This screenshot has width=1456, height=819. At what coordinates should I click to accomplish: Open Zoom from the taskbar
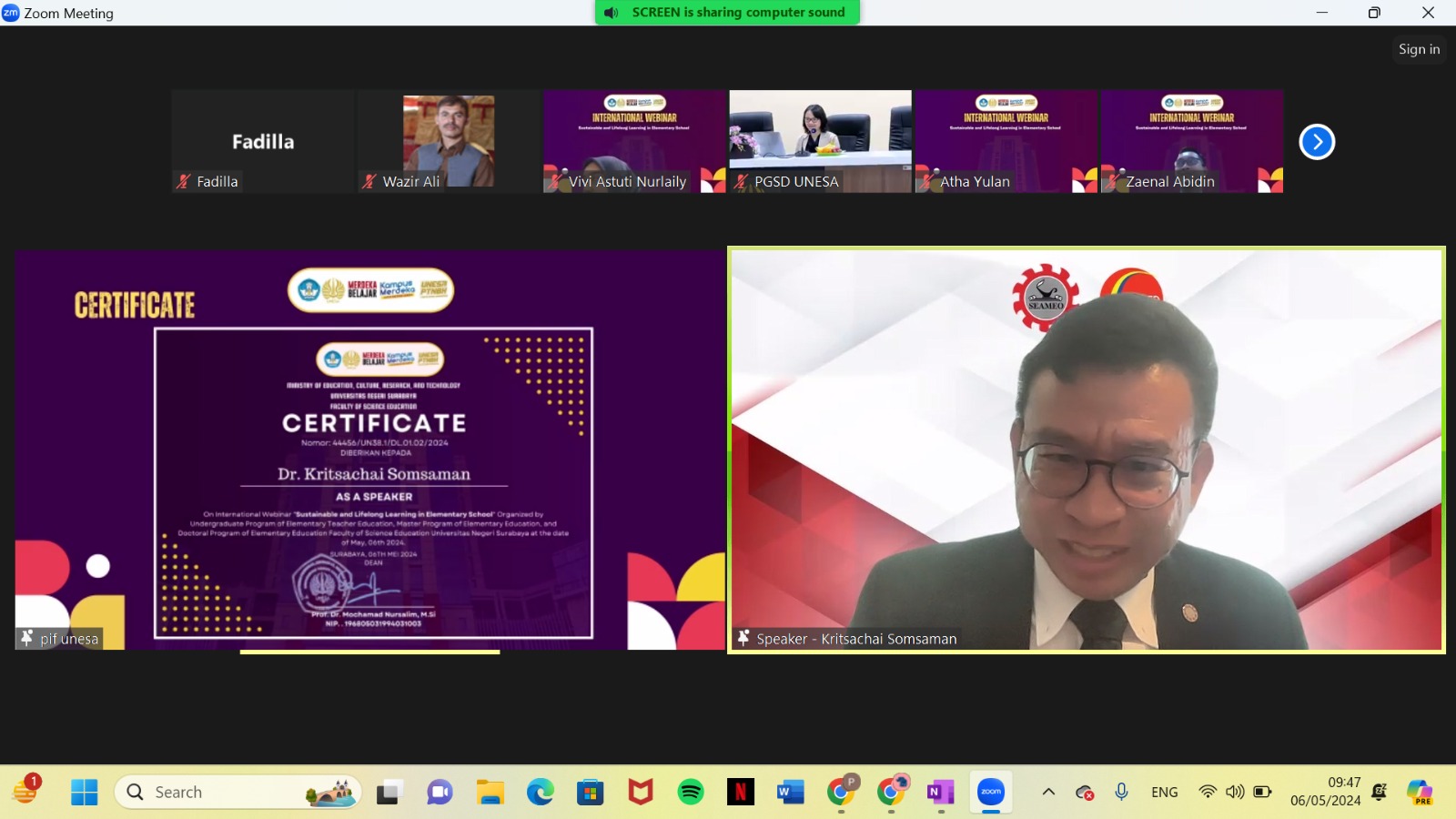pos(990,793)
